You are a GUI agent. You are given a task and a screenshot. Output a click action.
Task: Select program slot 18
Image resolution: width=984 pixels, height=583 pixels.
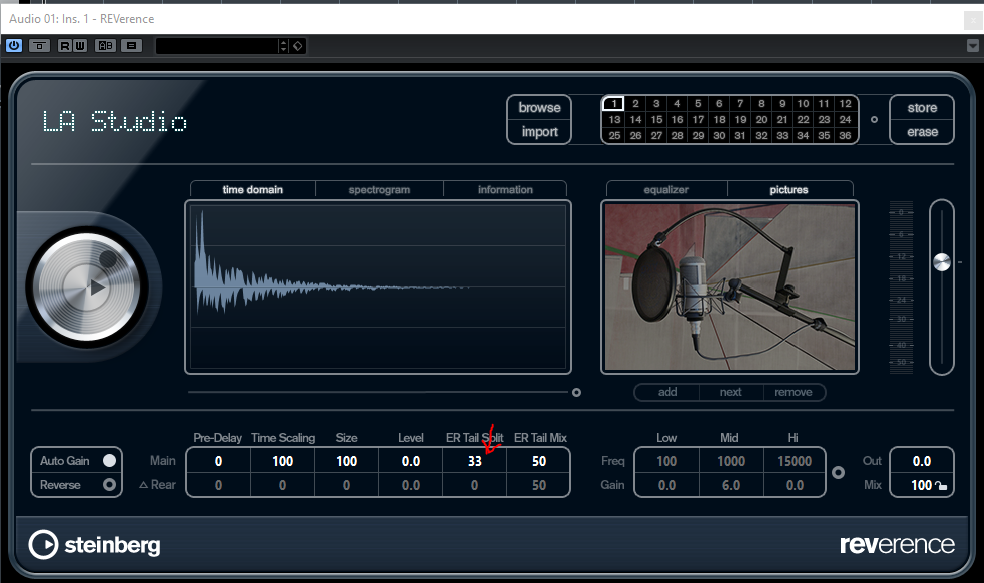(719, 119)
